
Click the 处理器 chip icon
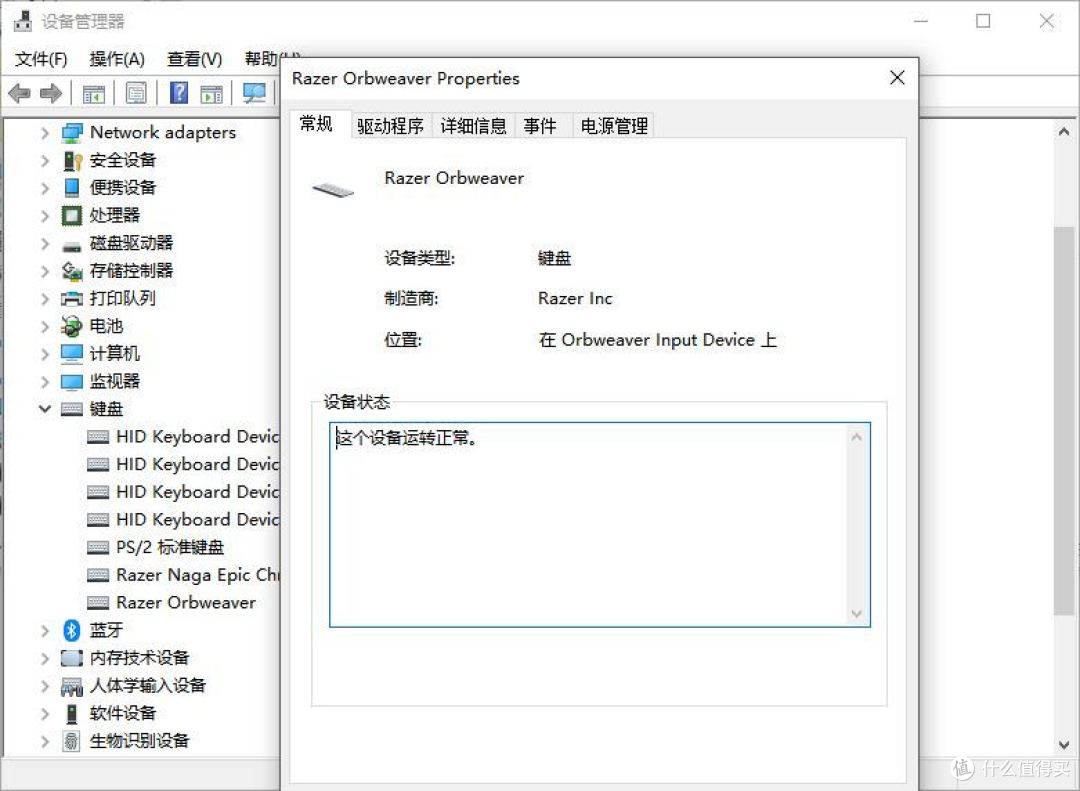pos(72,216)
